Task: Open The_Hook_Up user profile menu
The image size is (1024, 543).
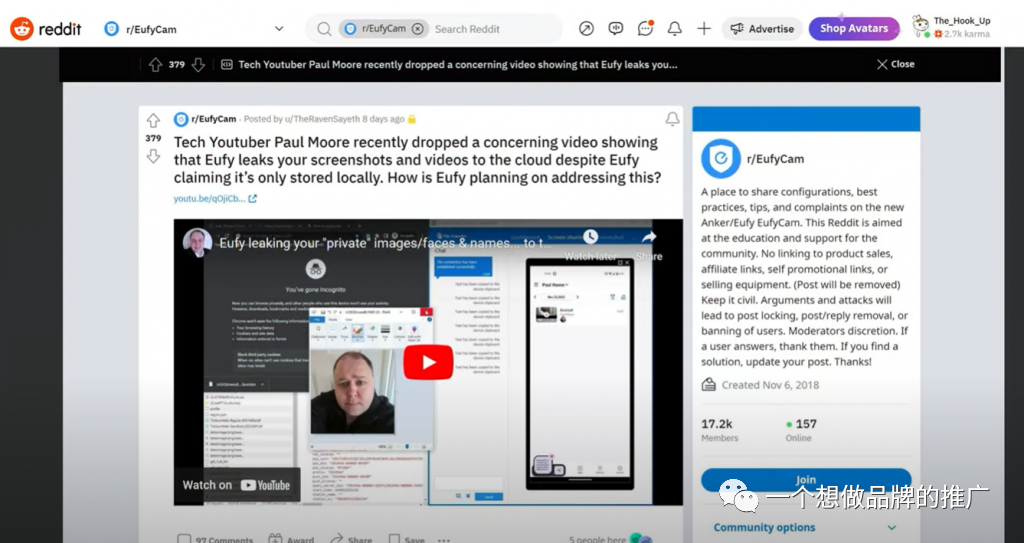Action: point(952,27)
